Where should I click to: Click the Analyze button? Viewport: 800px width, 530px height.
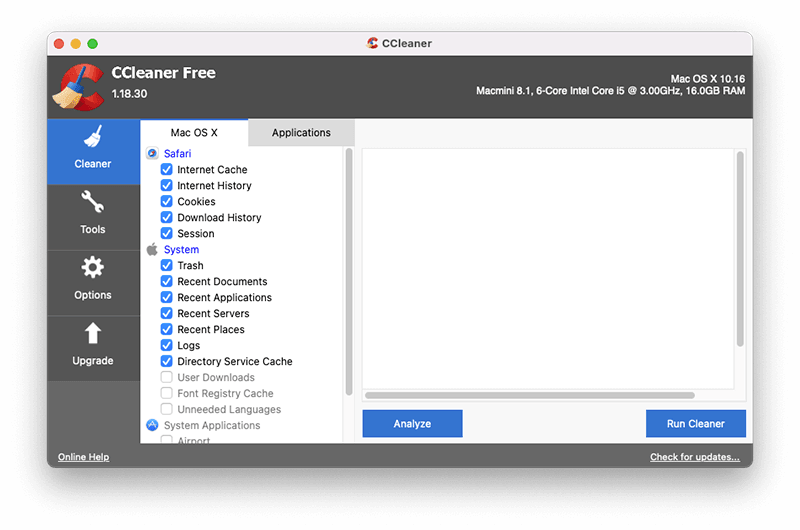click(412, 423)
